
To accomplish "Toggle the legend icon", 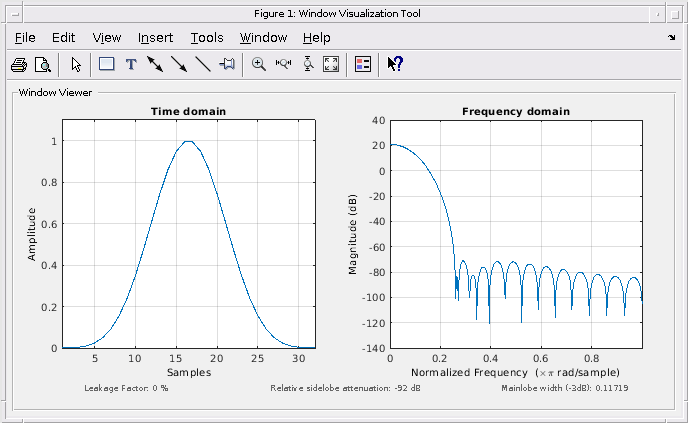I will click(x=363, y=64).
